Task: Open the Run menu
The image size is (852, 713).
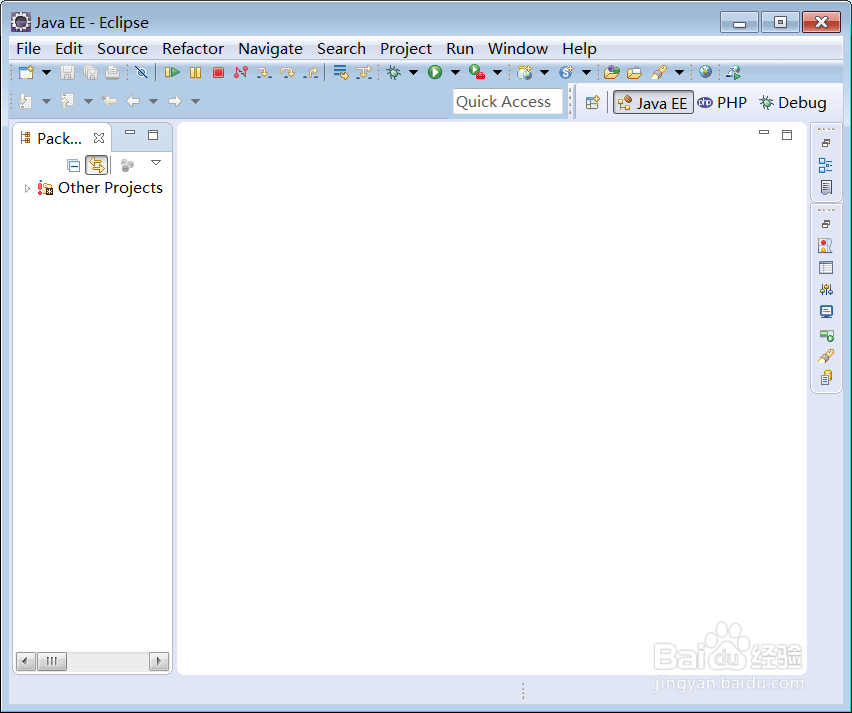Action: tap(460, 48)
